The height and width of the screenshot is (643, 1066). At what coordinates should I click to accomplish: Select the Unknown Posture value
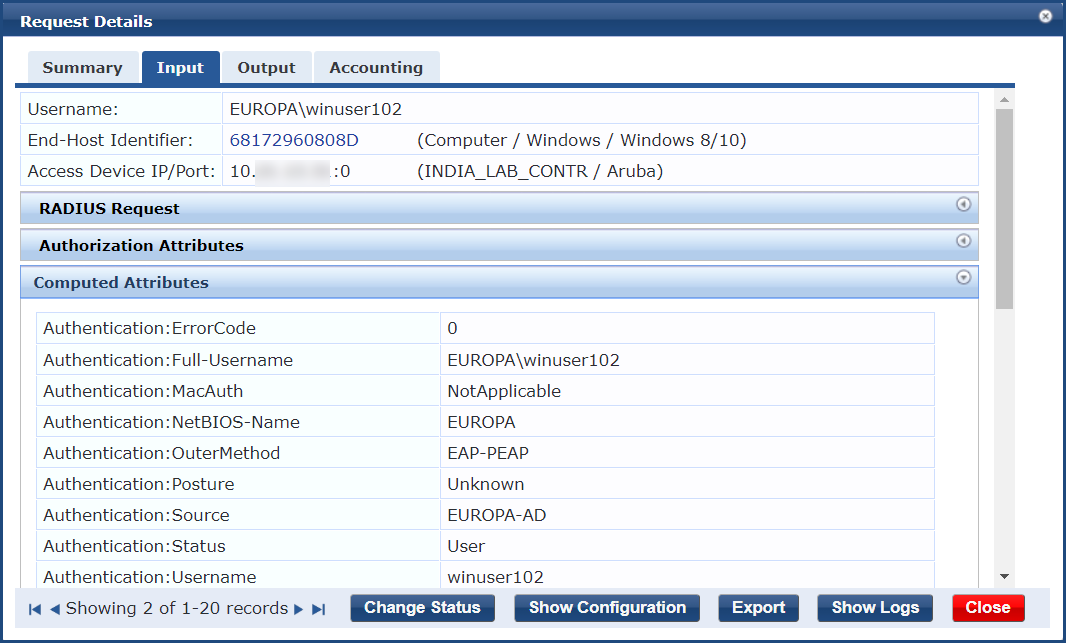485,484
